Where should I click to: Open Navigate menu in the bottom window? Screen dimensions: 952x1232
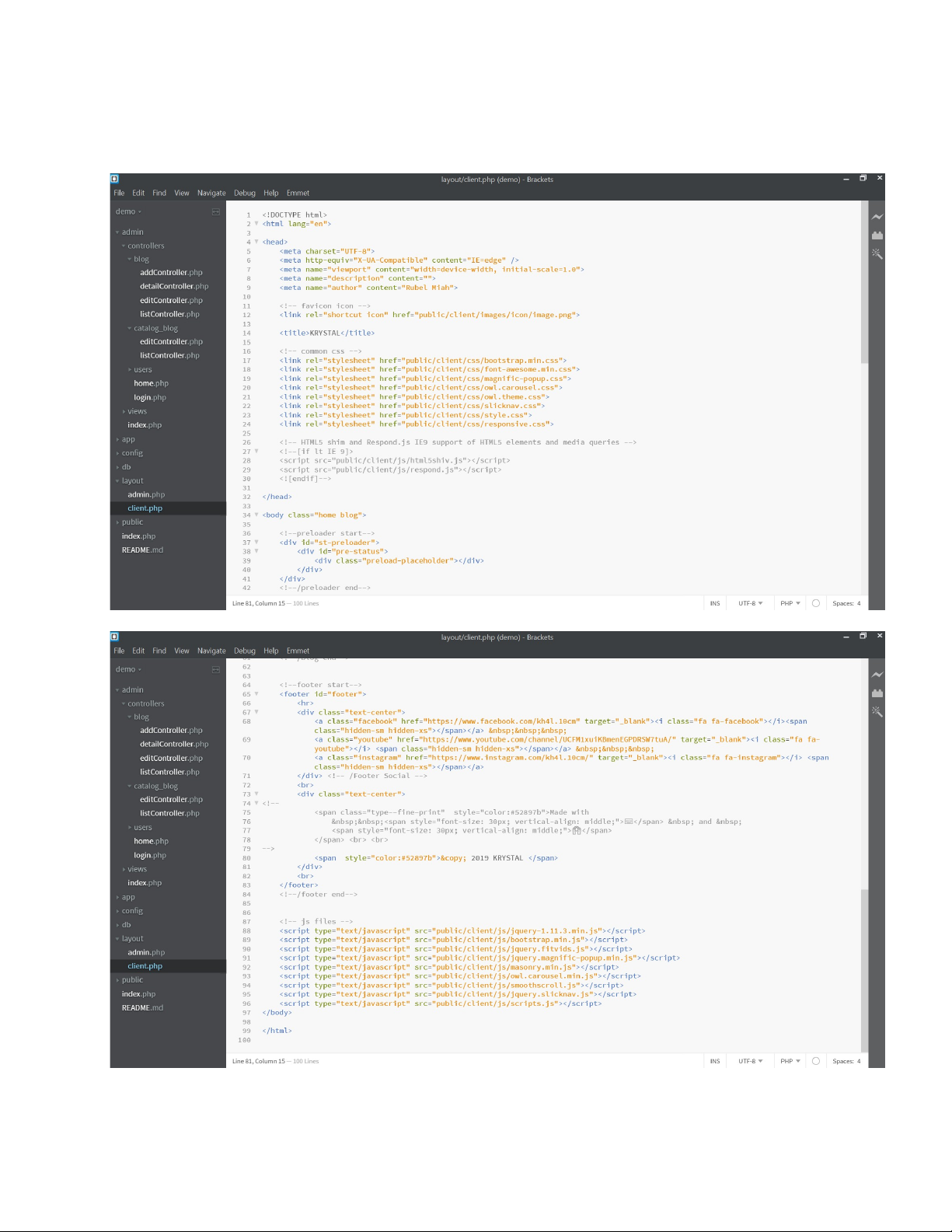(211, 651)
